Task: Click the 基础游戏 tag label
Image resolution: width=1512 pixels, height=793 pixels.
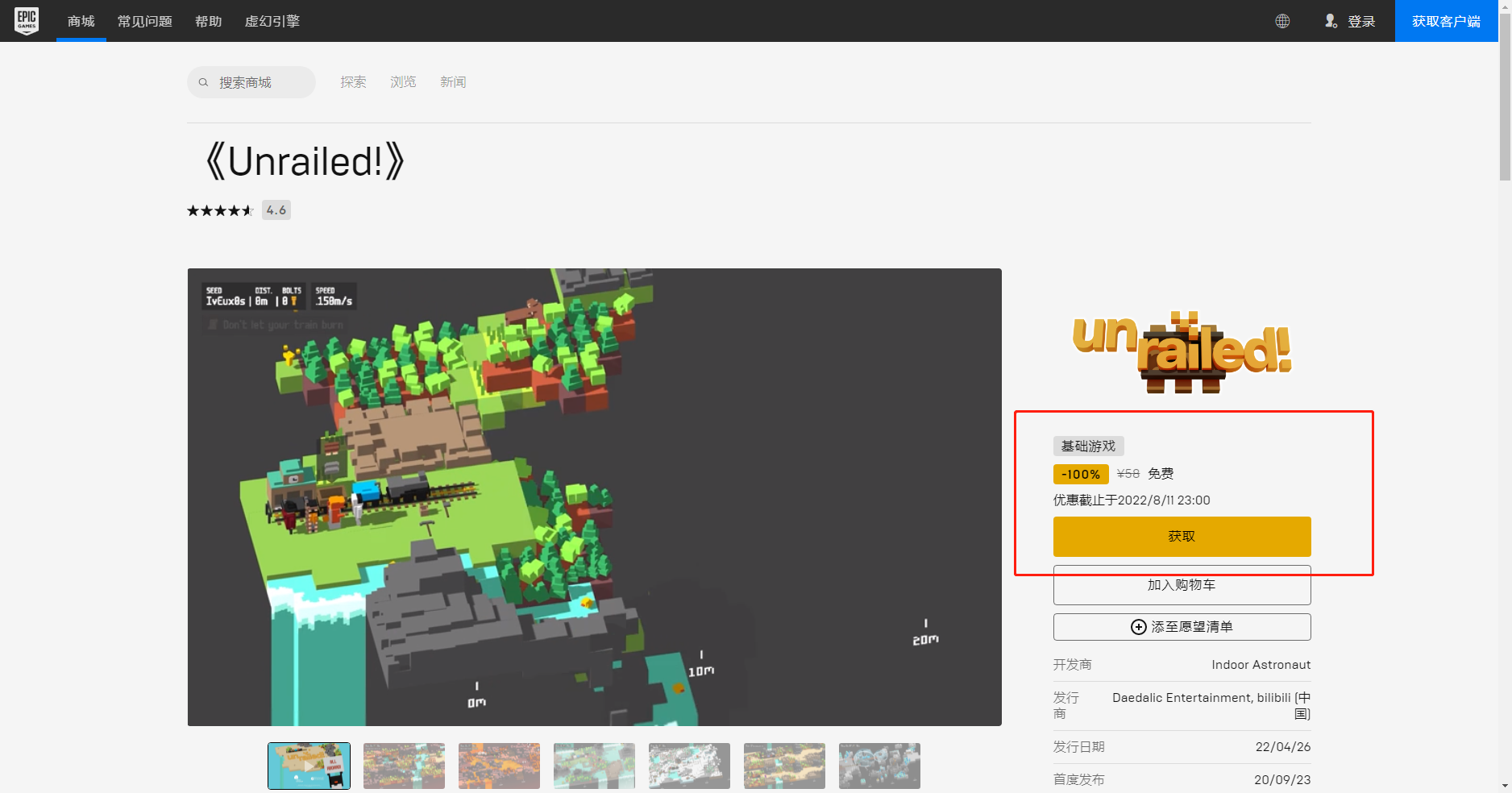Action: 1087,446
